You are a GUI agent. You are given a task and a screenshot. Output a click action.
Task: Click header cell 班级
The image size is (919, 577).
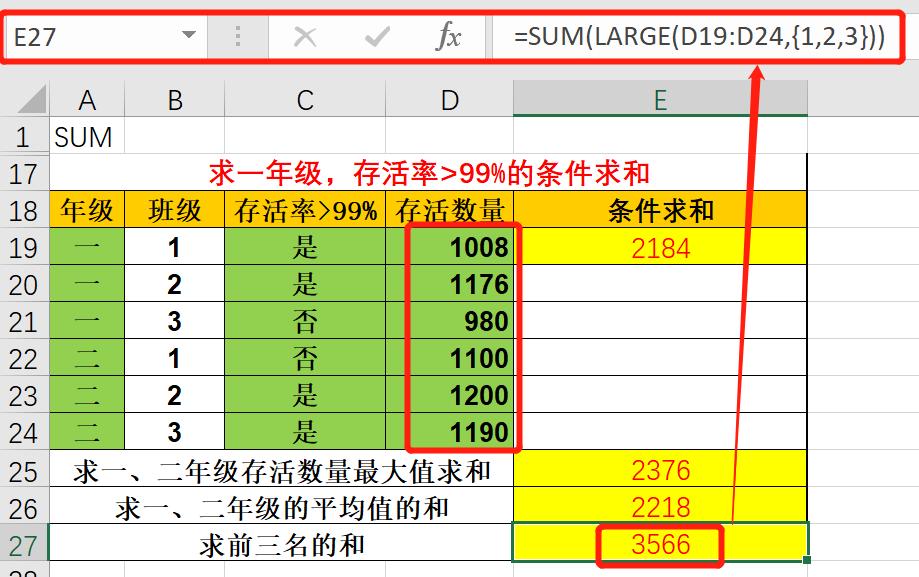point(175,210)
